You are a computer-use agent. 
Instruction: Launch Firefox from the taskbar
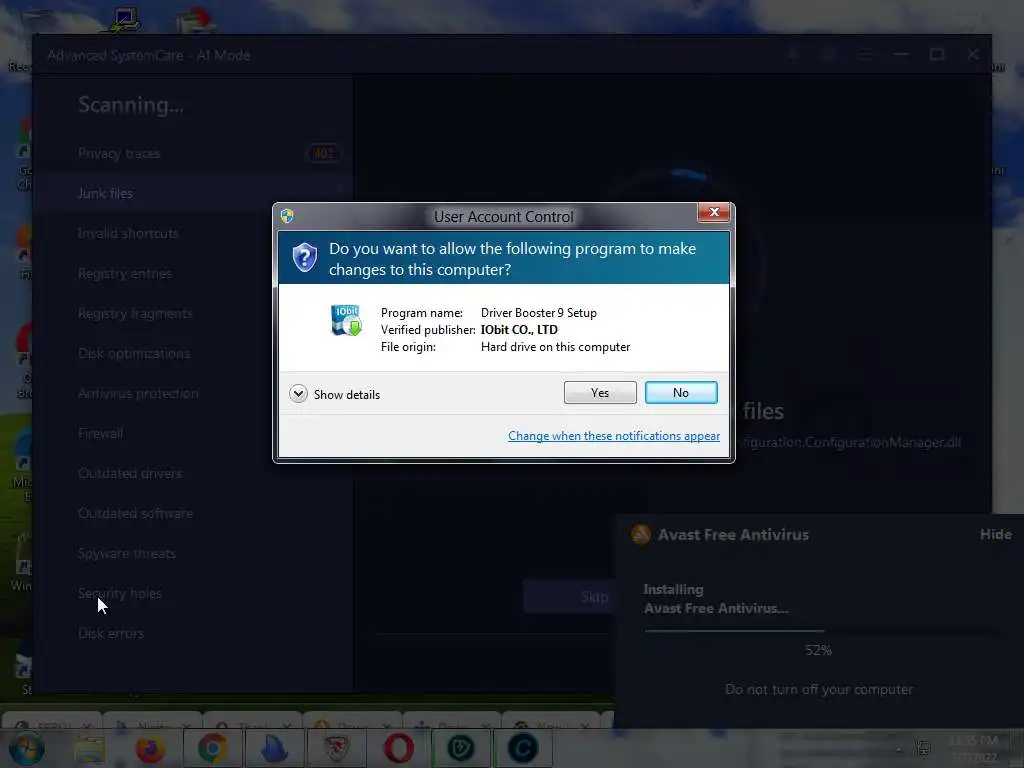[150, 749]
